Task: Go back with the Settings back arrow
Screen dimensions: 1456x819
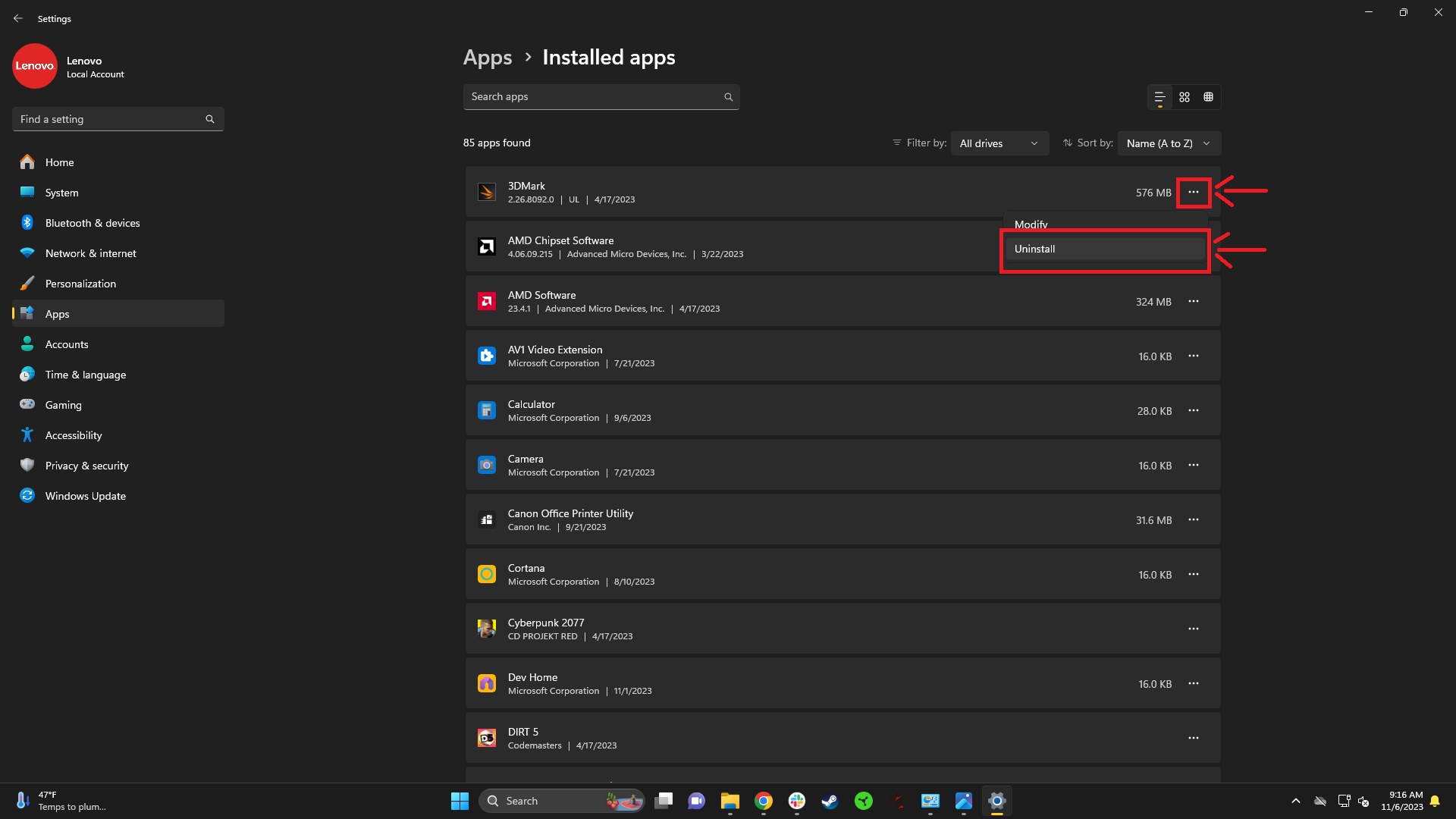Action: [18, 18]
